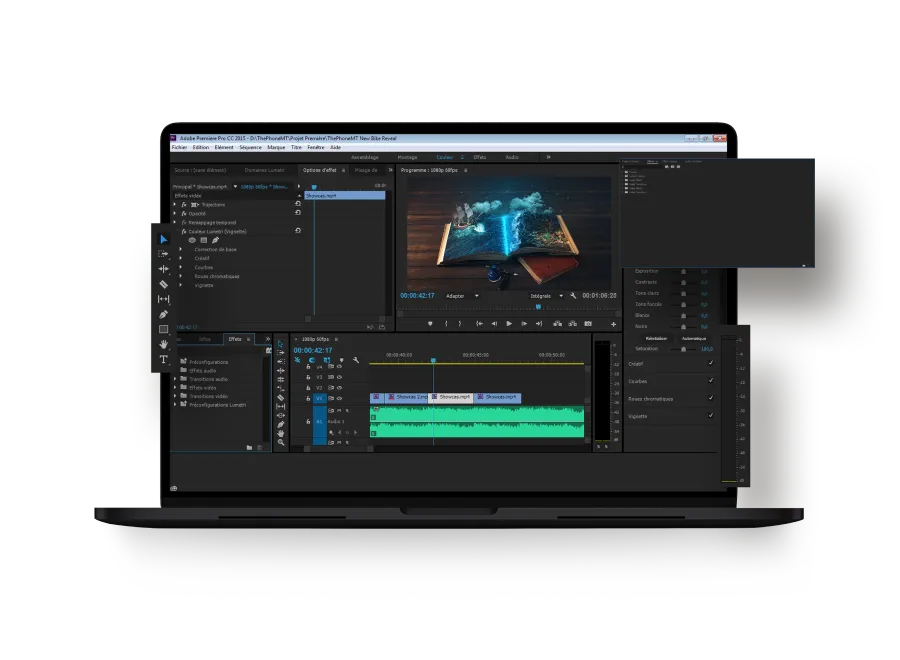900x660 pixels.
Task: Open the Fichier menu
Action: (x=180, y=147)
